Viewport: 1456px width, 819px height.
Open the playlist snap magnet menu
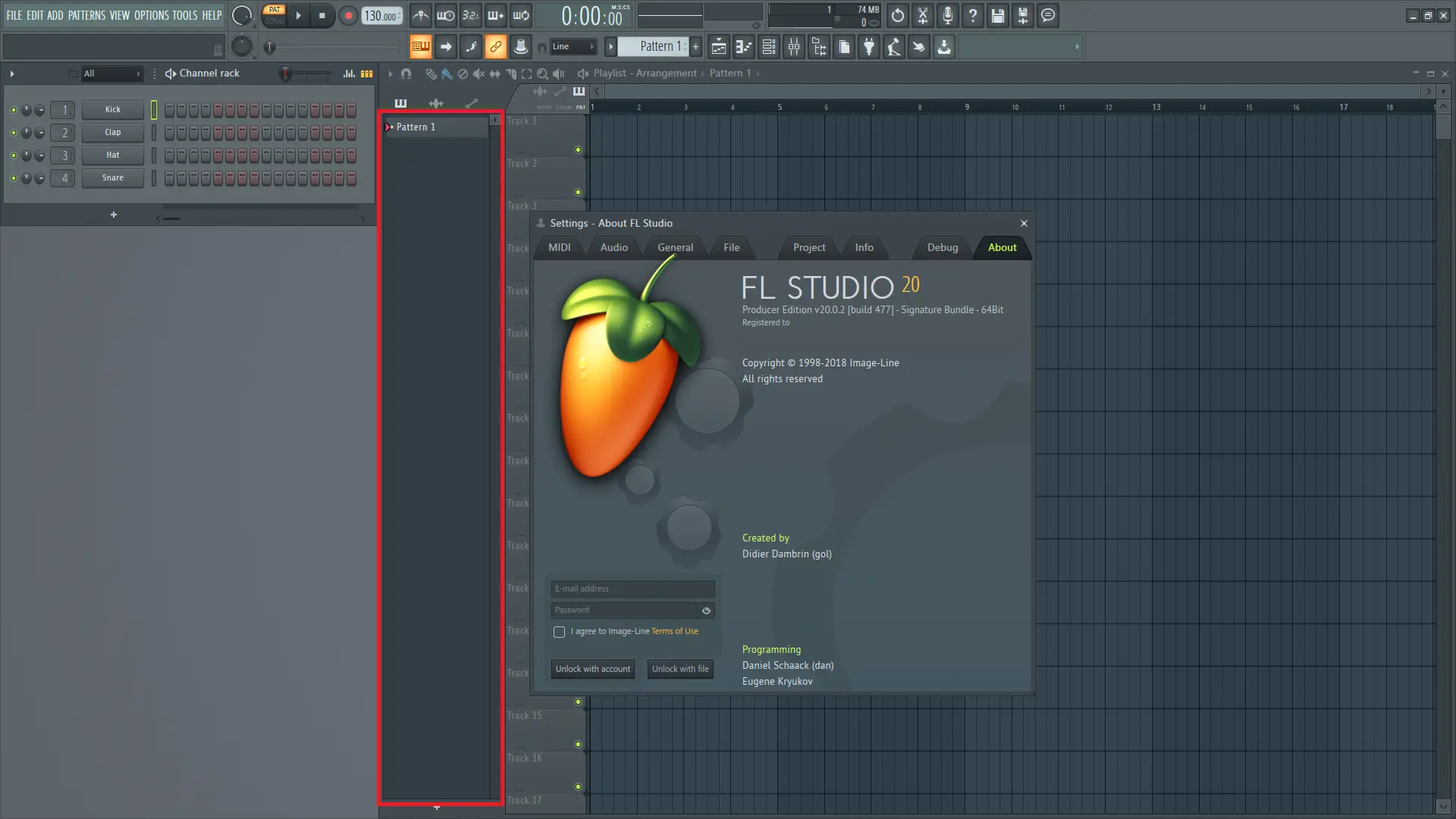coord(406,74)
